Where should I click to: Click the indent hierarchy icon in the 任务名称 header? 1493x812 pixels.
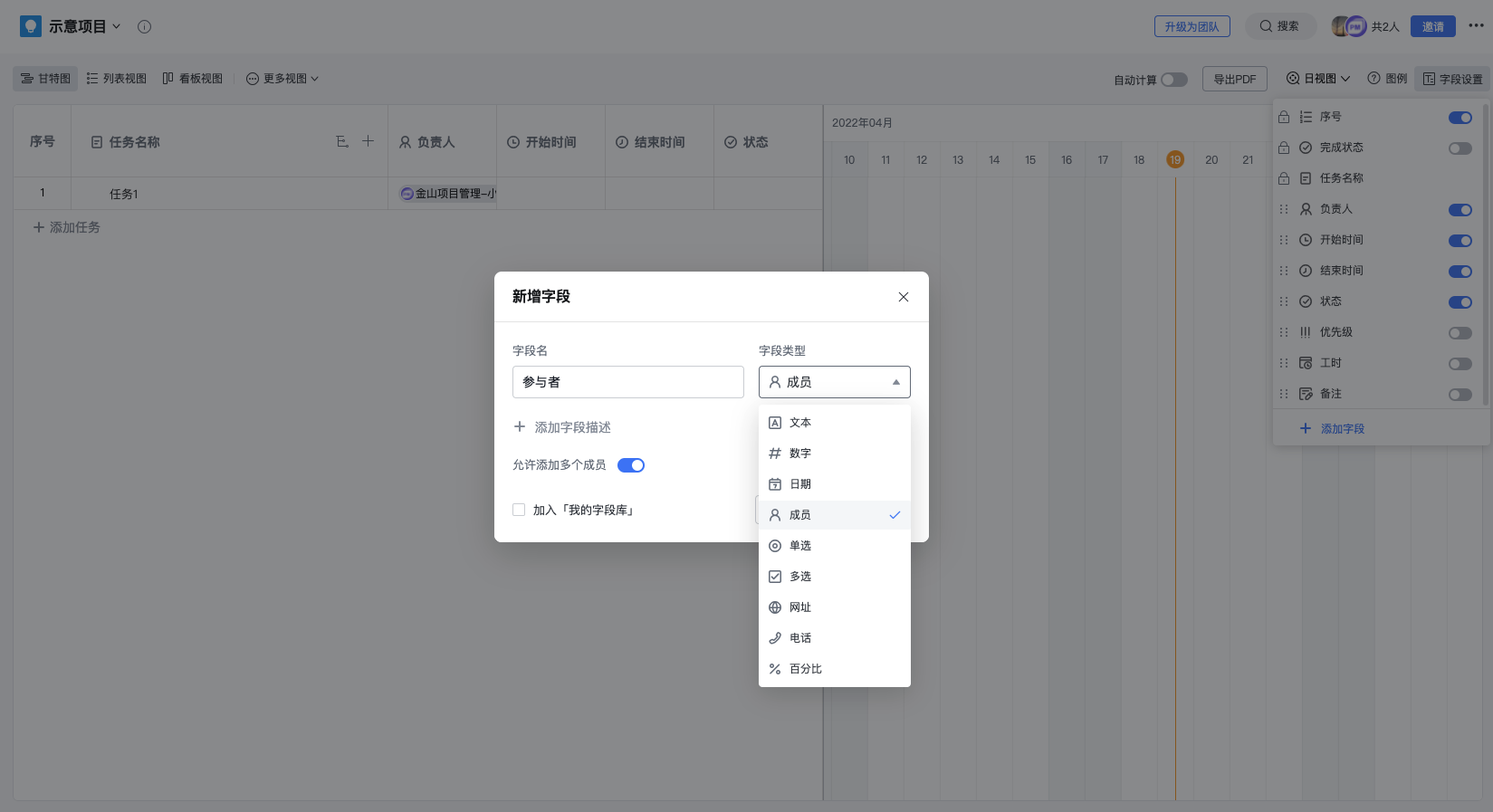342,141
